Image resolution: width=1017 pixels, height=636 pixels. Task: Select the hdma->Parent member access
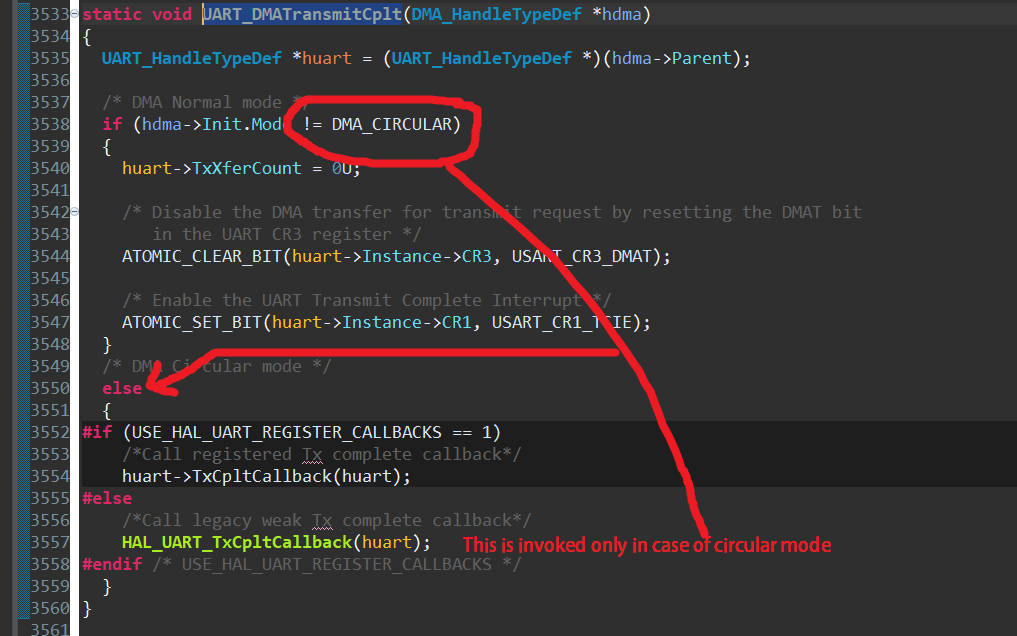pos(668,58)
